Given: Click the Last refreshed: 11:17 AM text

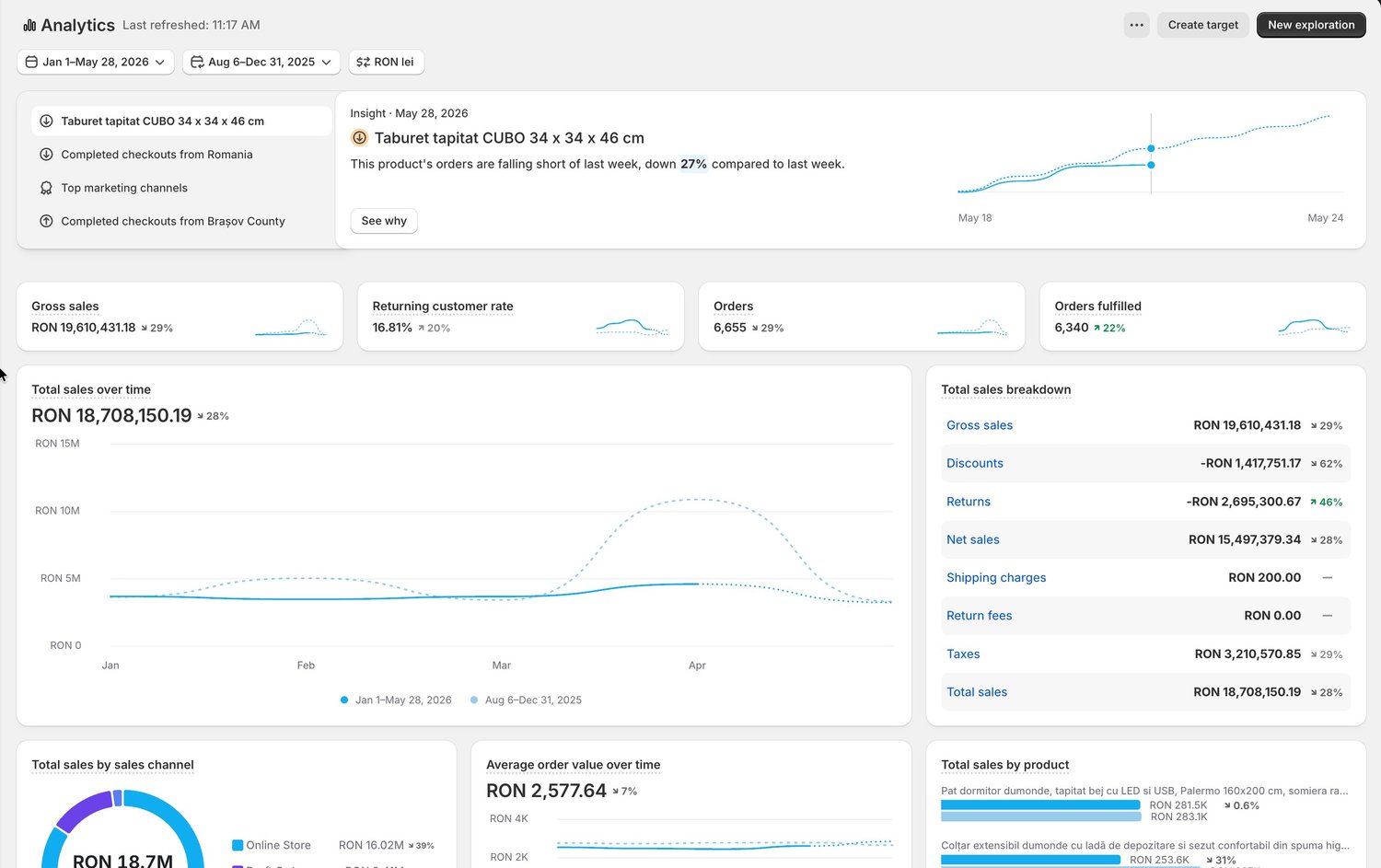Looking at the screenshot, I should pos(191,25).
